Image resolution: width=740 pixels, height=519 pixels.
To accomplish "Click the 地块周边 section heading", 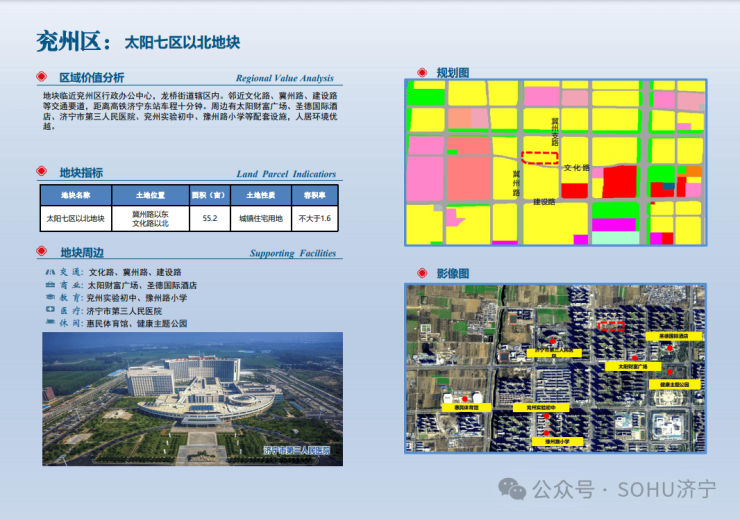I will coord(82,252).
